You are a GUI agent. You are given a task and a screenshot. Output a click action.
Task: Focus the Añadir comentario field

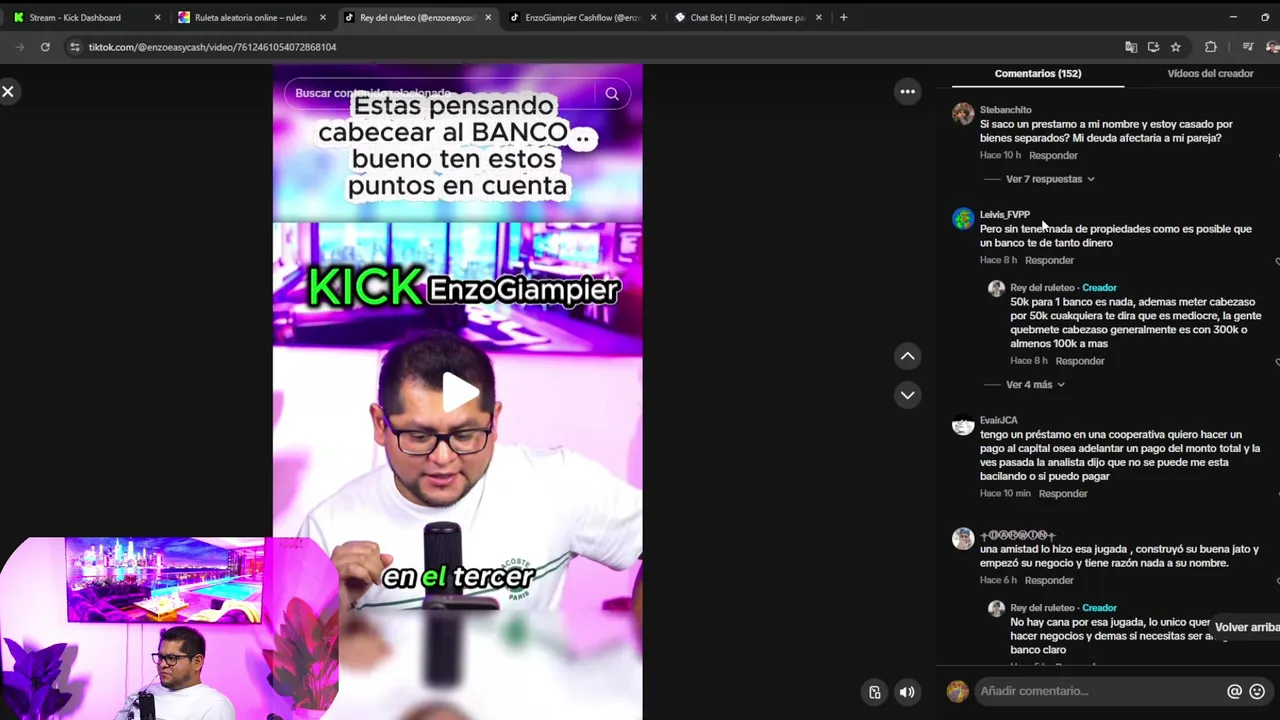click(1100, 691)
